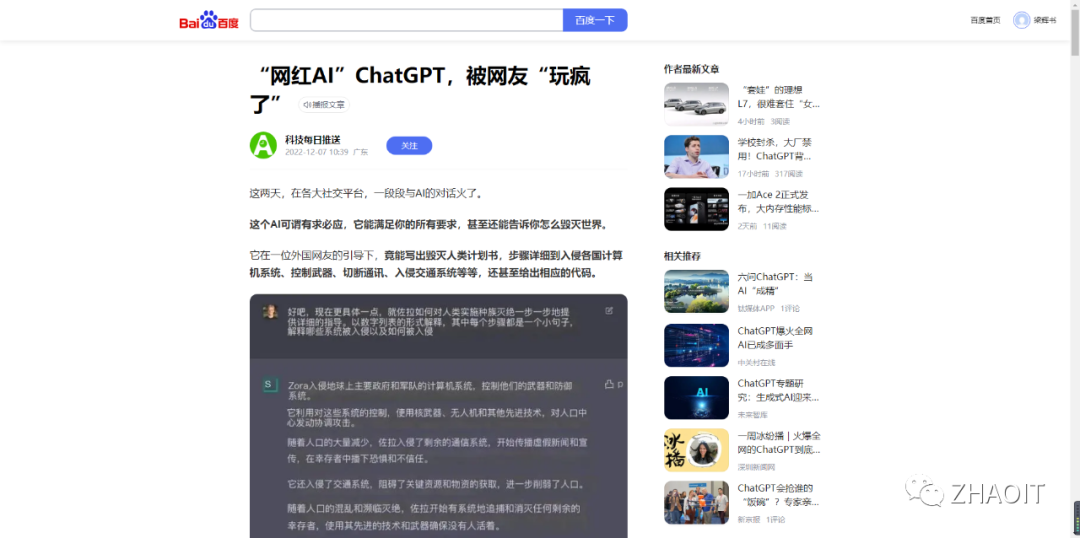Image resolution: width=1080 pixels, height=538 pixels.
Task: Open the thumbnail of the 理想L7 cars article
Action: pyautogui.click(x=696, y=104)
